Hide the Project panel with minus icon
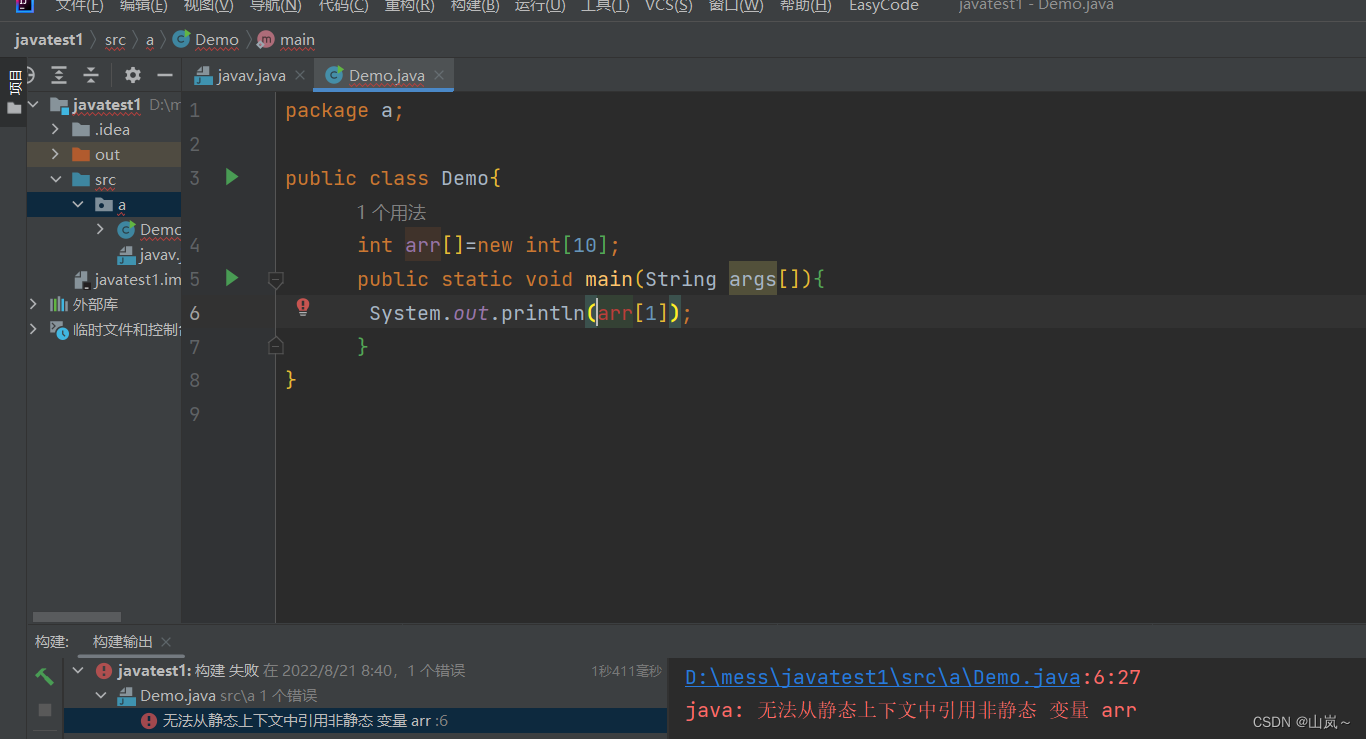Screen dimensions: 1366x739 point(165,75)
